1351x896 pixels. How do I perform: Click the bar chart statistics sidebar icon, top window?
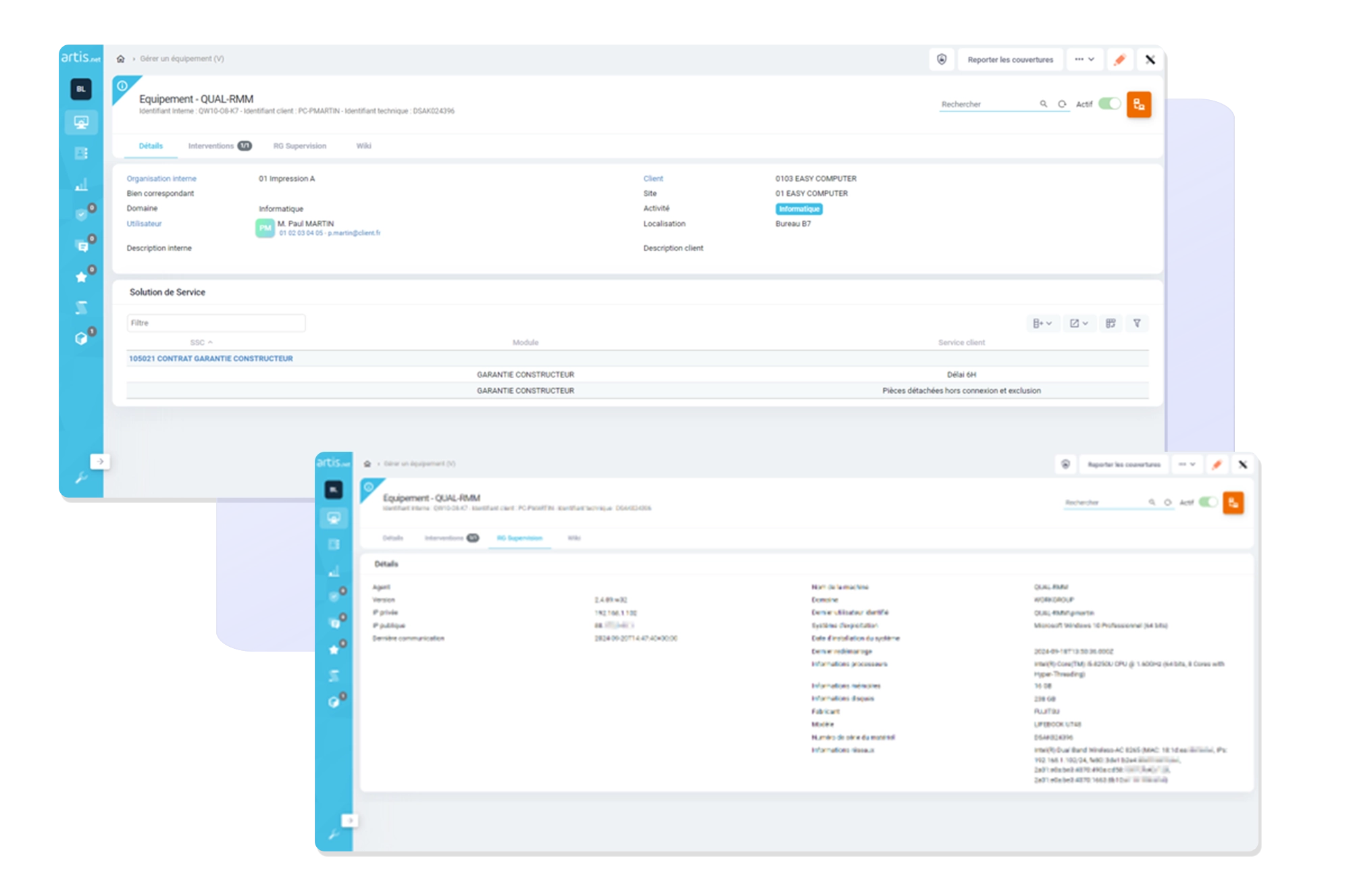tap(81, 184)
